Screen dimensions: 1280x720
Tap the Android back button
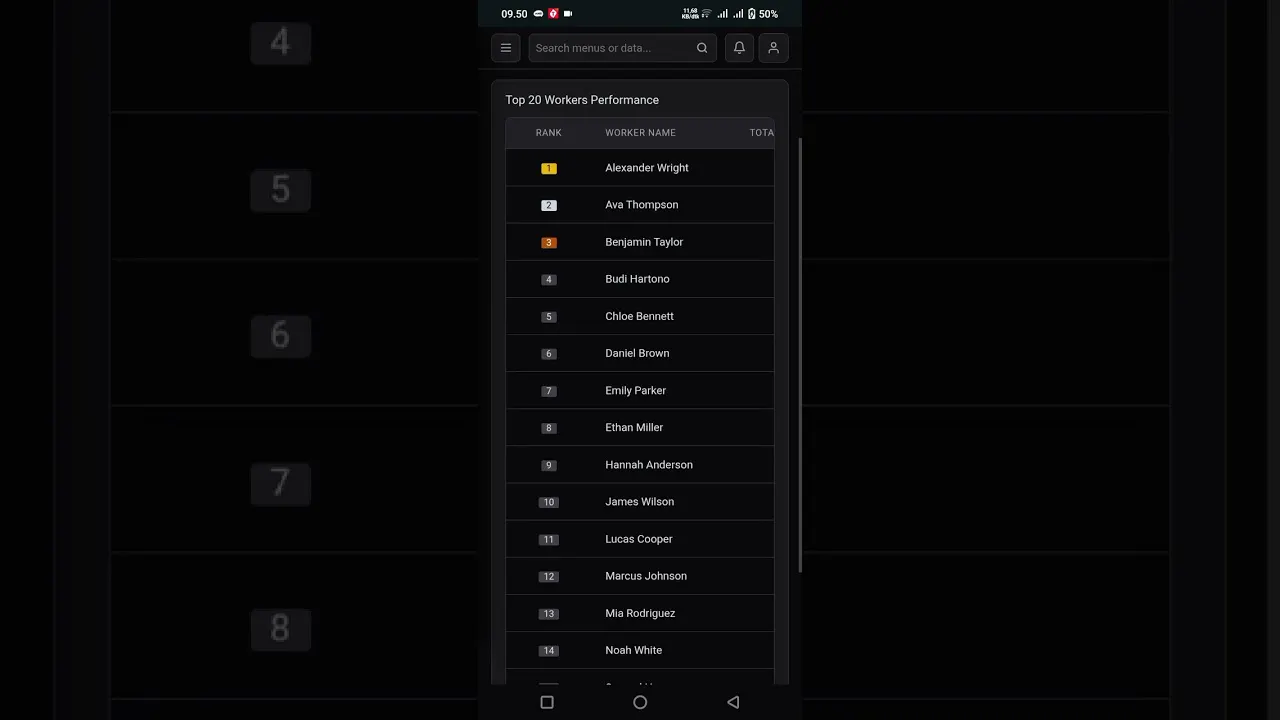(733, 703)
